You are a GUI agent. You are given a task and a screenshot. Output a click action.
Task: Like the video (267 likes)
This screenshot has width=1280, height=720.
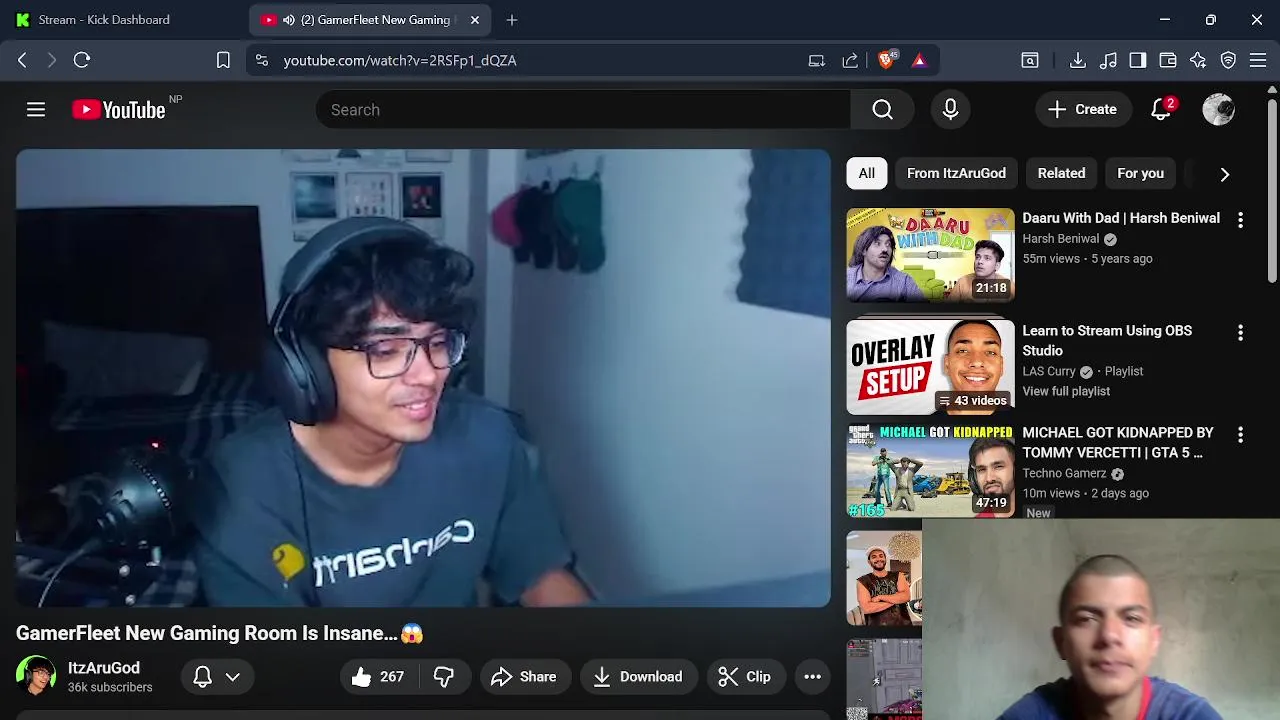point(377,677)
